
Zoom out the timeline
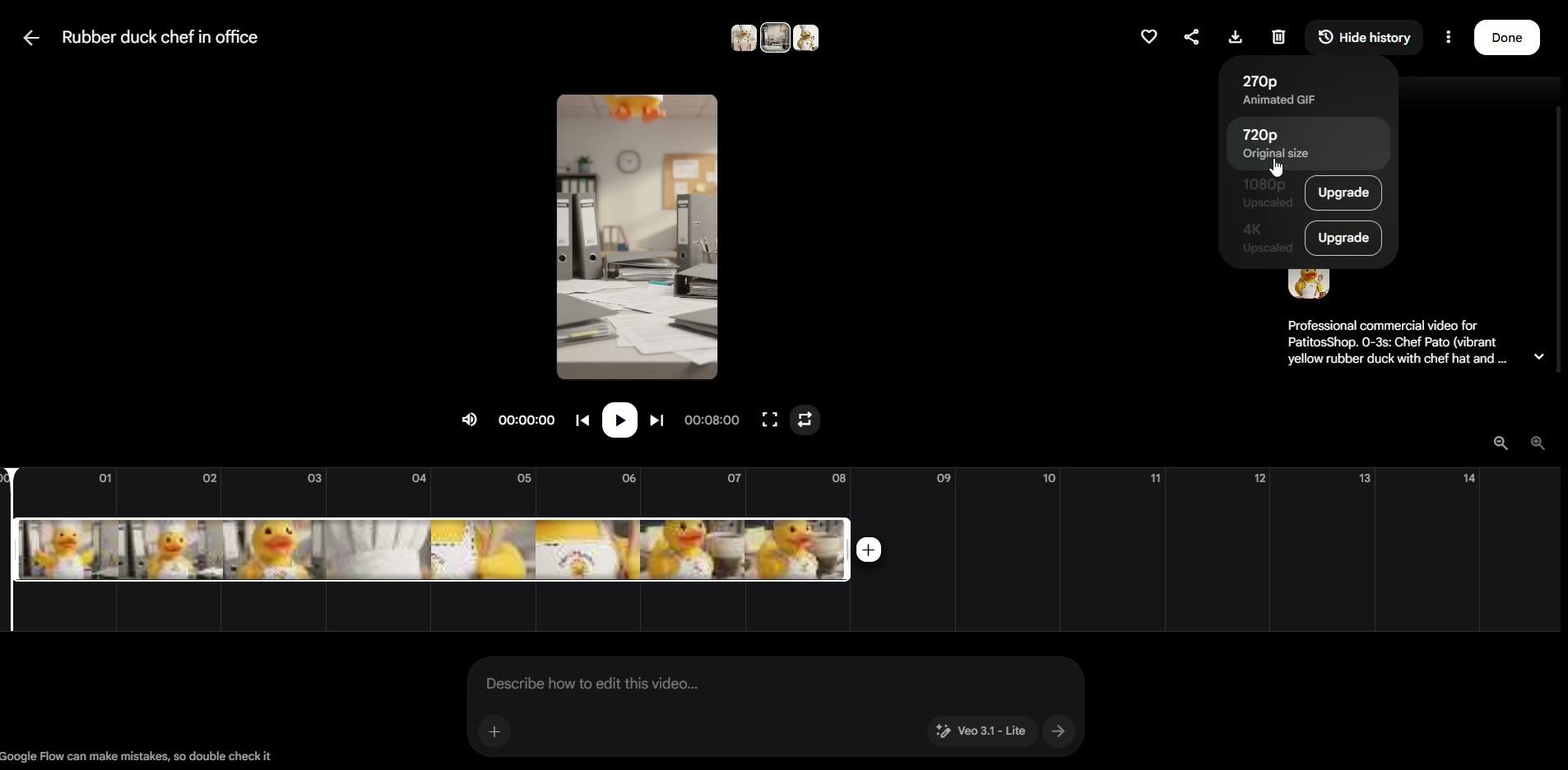pos(1501,443)
